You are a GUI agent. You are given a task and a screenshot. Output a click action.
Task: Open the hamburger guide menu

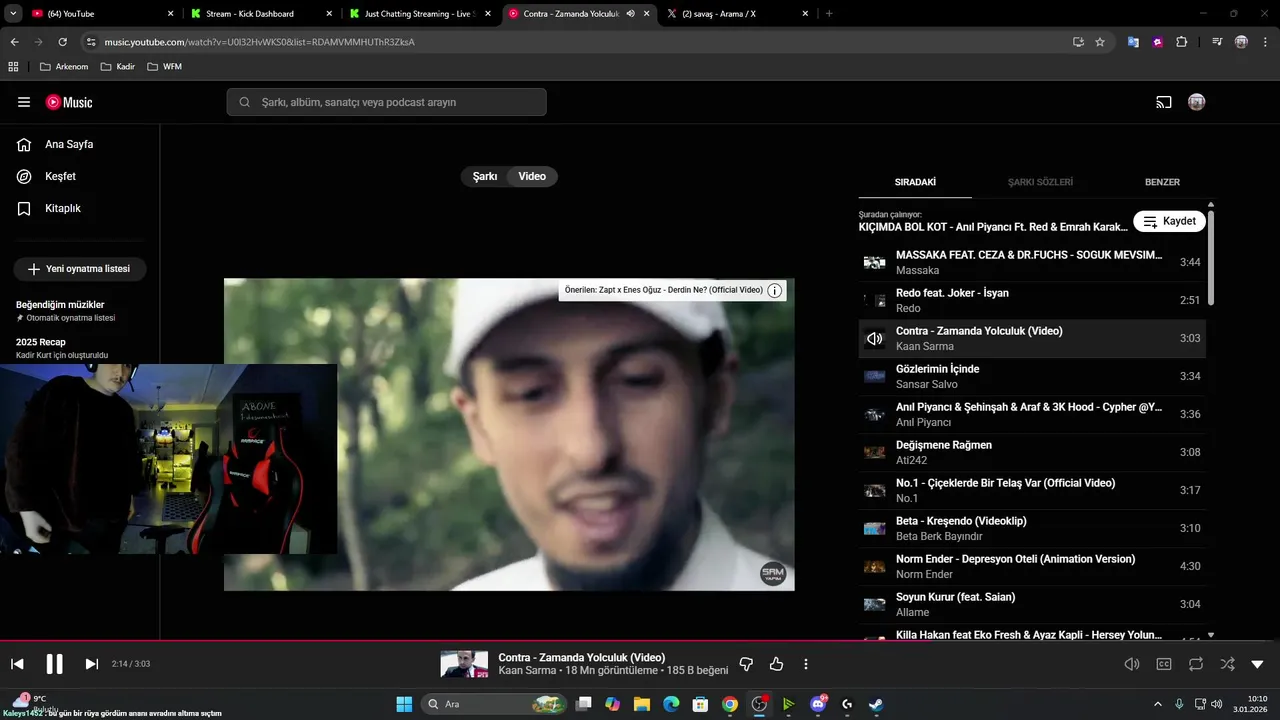[x=24, y=102]
